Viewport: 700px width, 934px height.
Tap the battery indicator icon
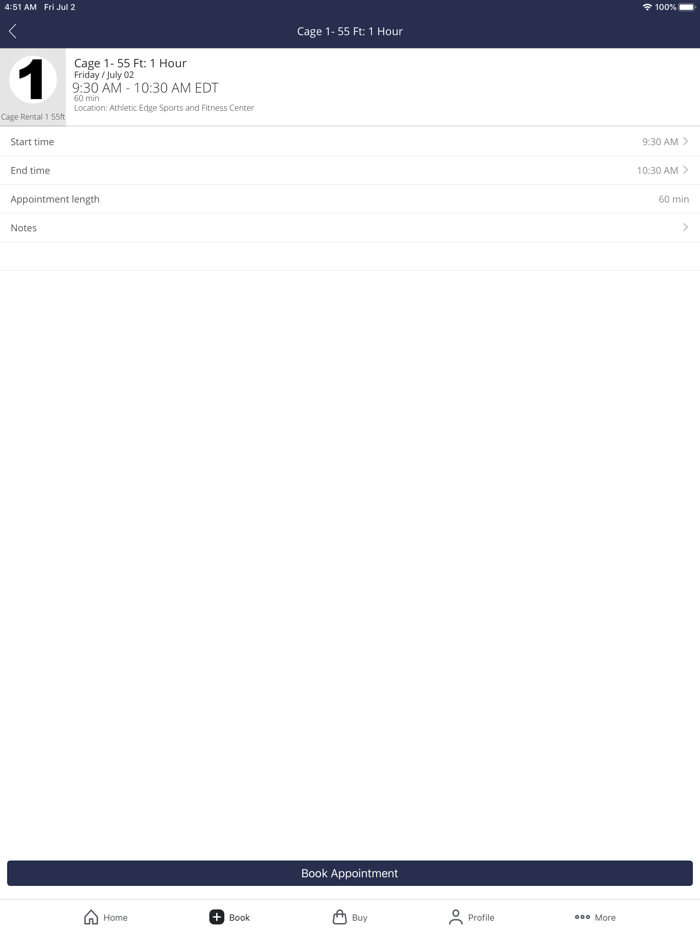687,7
